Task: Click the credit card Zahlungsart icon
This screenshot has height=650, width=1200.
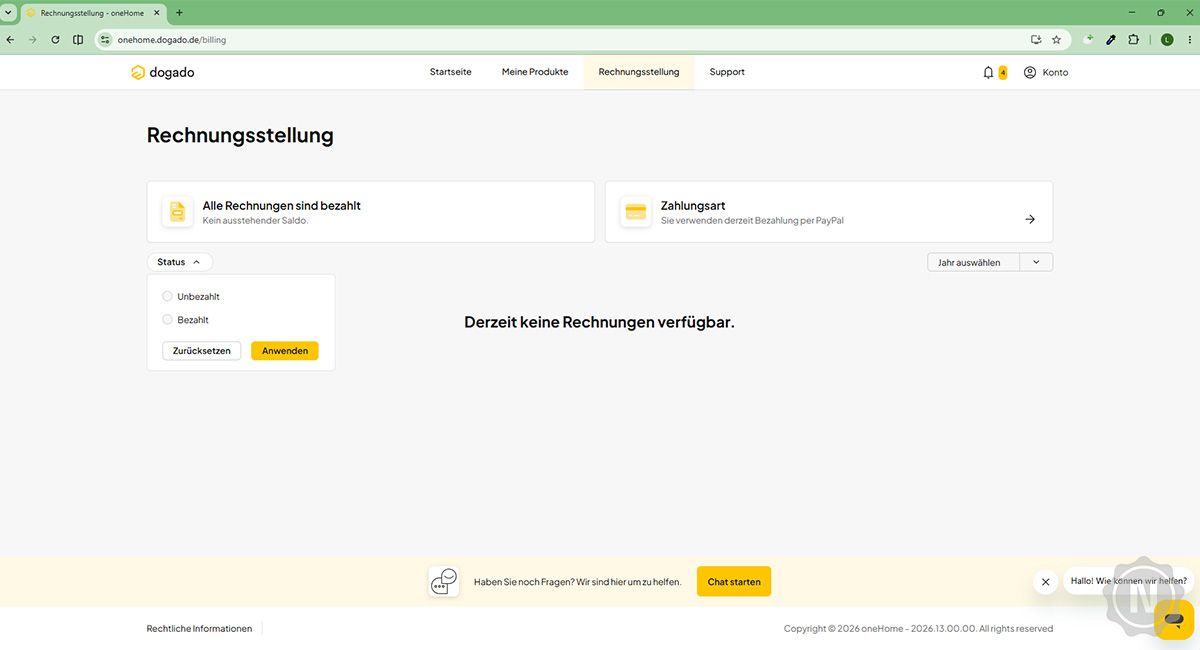Action: 635,212
